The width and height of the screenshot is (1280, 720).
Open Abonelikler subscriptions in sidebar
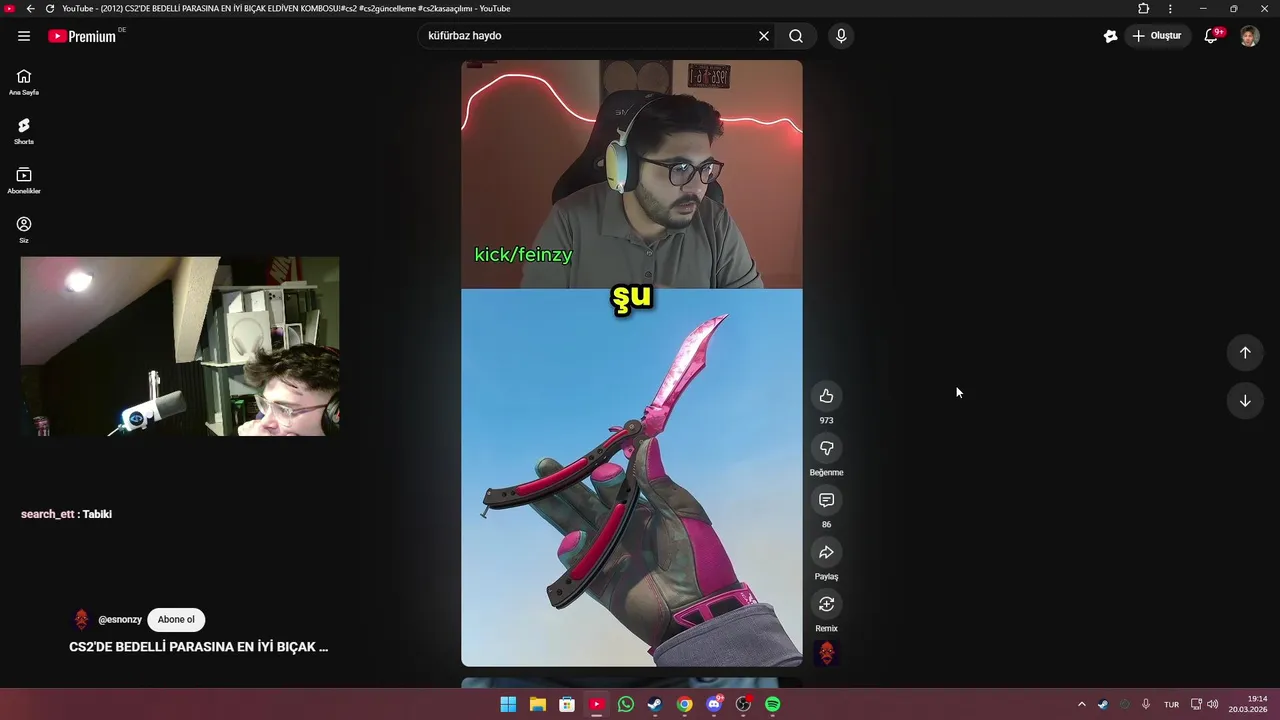[24, 180]
